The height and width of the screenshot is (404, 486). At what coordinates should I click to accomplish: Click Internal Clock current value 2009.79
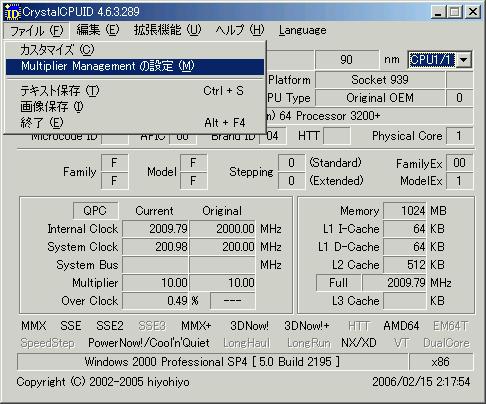[155, 229]
